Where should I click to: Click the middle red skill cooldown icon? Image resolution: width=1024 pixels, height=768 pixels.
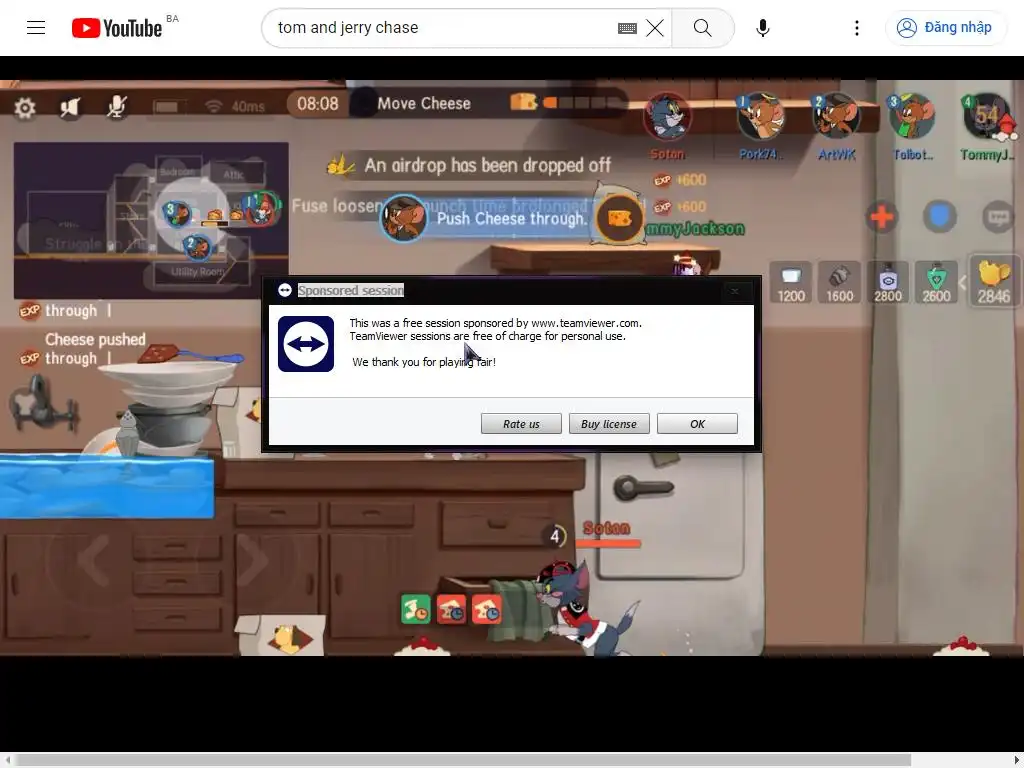coord(451,609)
